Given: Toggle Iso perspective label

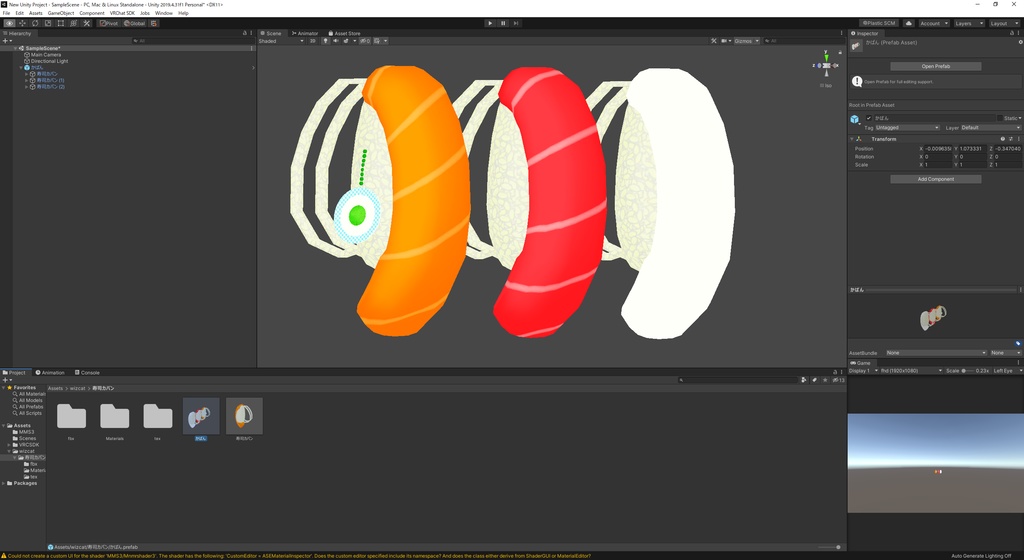Looking at the screenshot, I should [826, 86].
